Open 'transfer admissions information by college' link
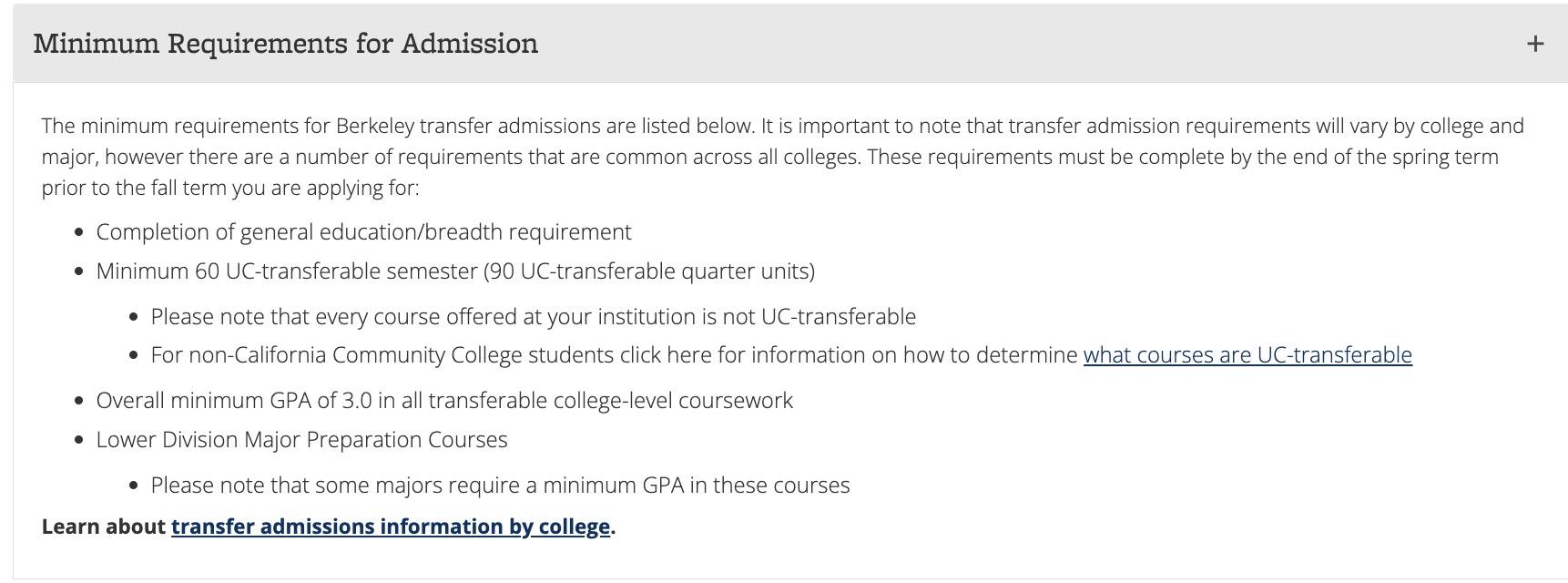1568x583 pixels. point(390,527)
